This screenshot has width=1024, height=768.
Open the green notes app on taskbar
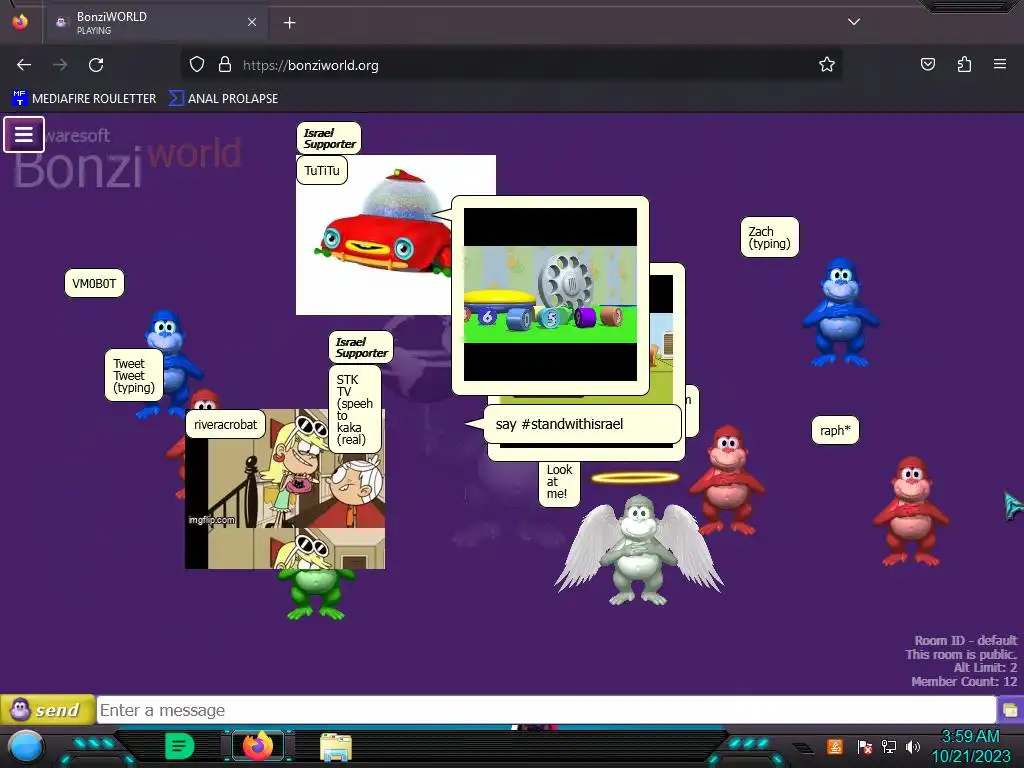(180, 746)
